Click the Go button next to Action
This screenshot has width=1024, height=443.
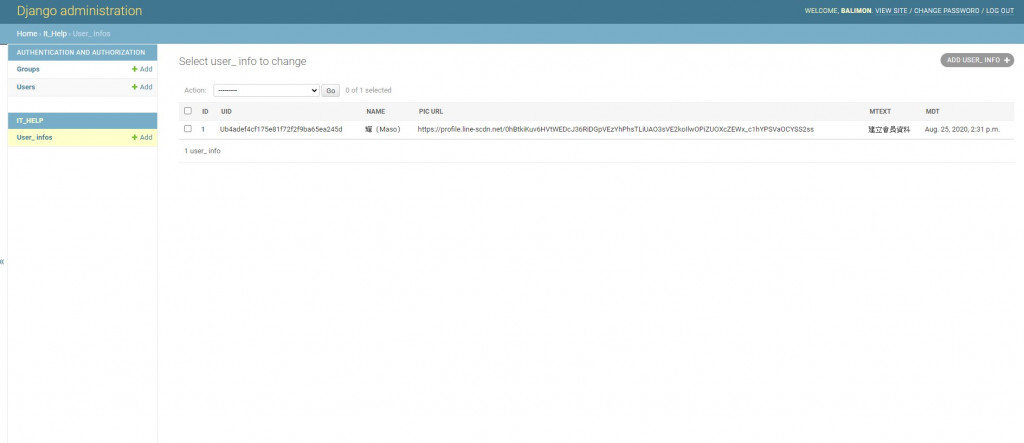[x=330, y=91]
